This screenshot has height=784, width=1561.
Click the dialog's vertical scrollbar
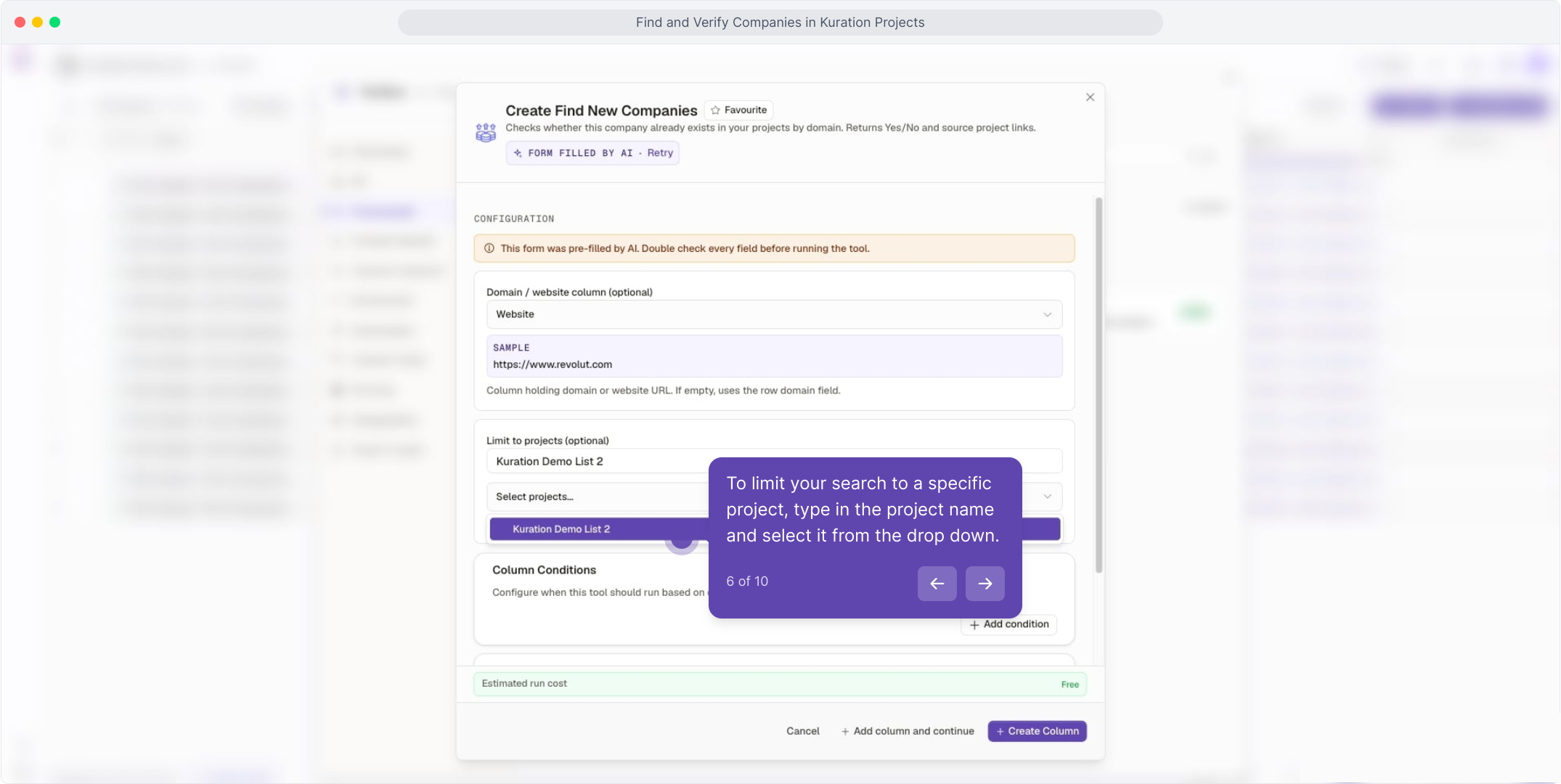[1099, 385]
